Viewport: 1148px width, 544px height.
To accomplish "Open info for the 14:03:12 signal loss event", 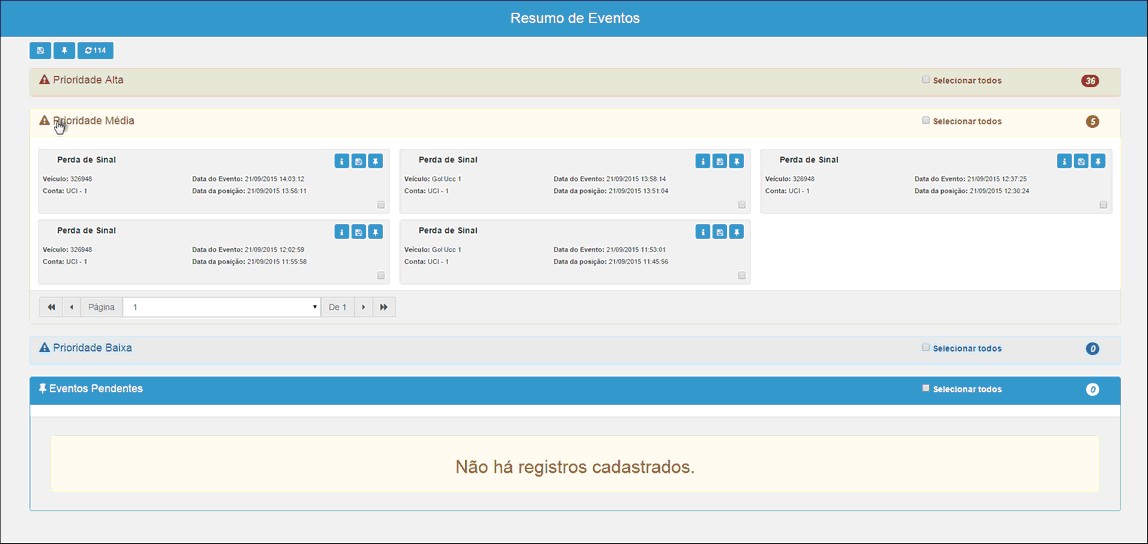I will point(342,161).
